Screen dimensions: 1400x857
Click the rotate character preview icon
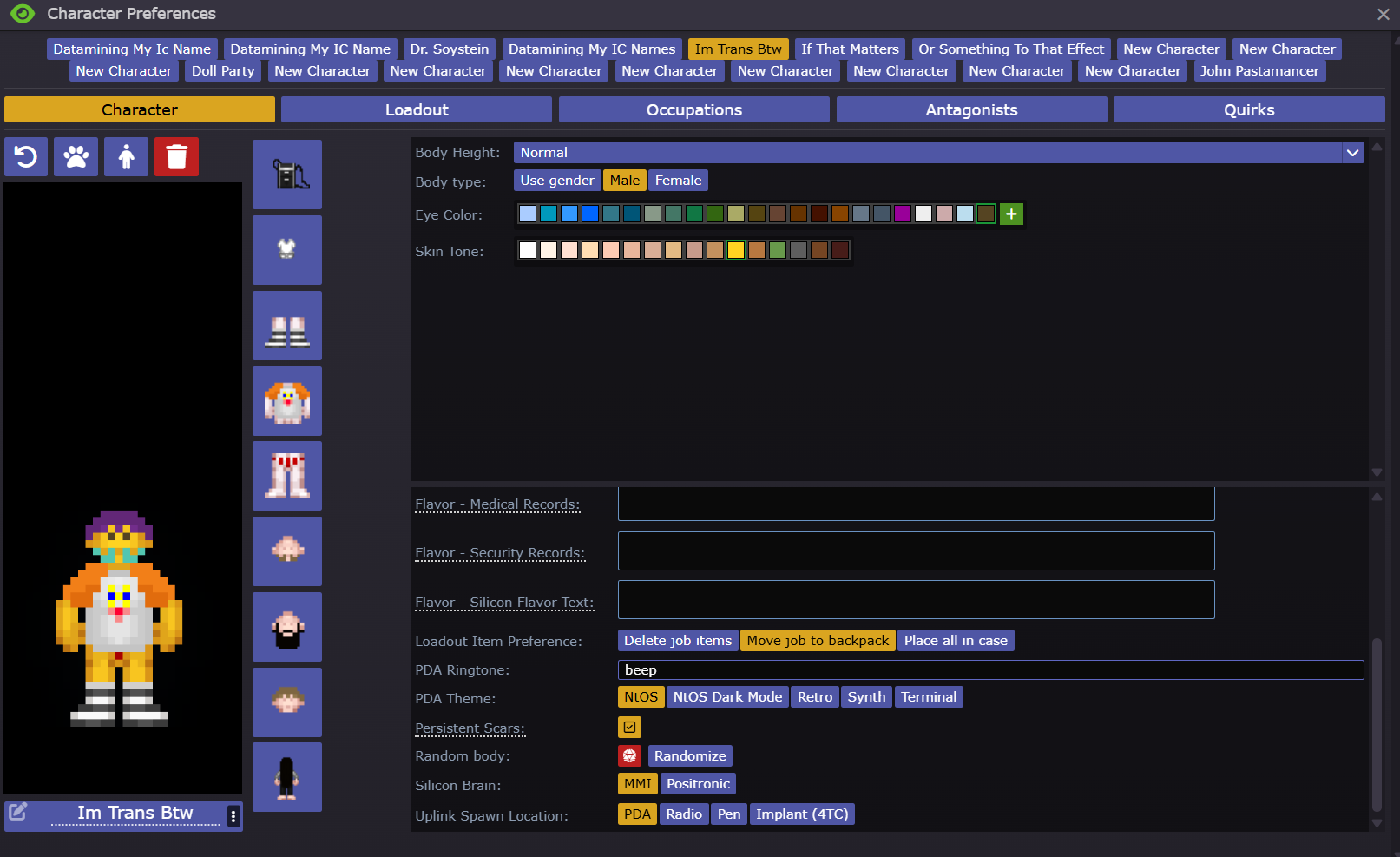coord(26,157)
